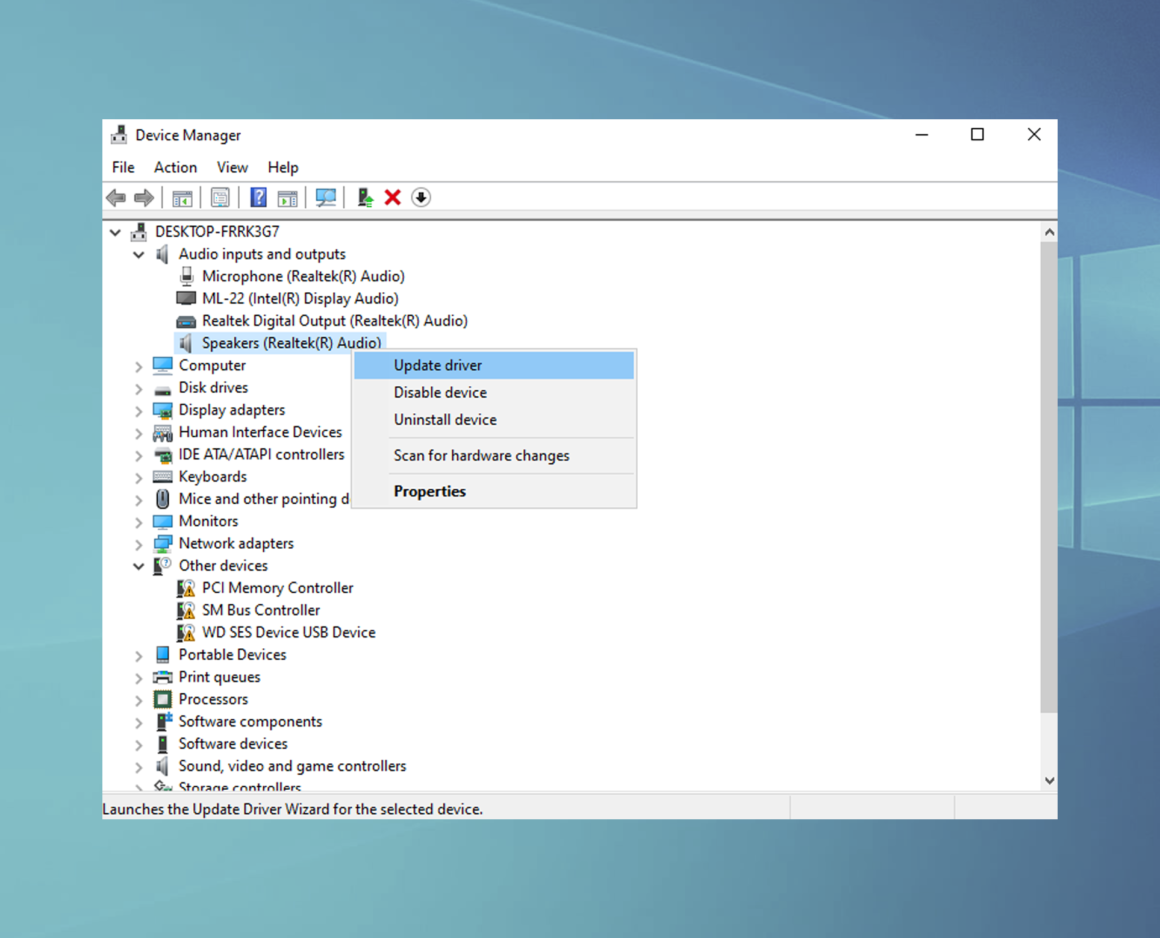The height and width of the screenshot is (938, 1160).
Task: Click the Back navigation arrow in toolbar
Action: [115, 197]
